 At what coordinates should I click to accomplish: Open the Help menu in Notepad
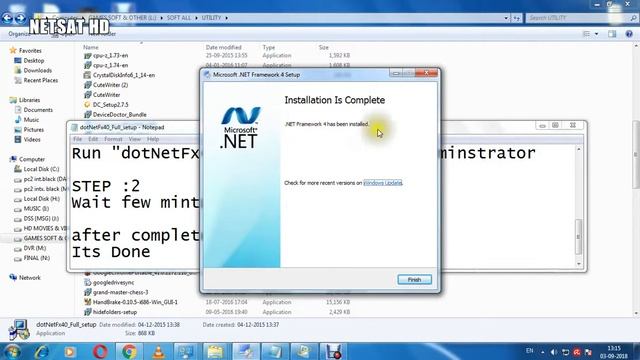153,139
